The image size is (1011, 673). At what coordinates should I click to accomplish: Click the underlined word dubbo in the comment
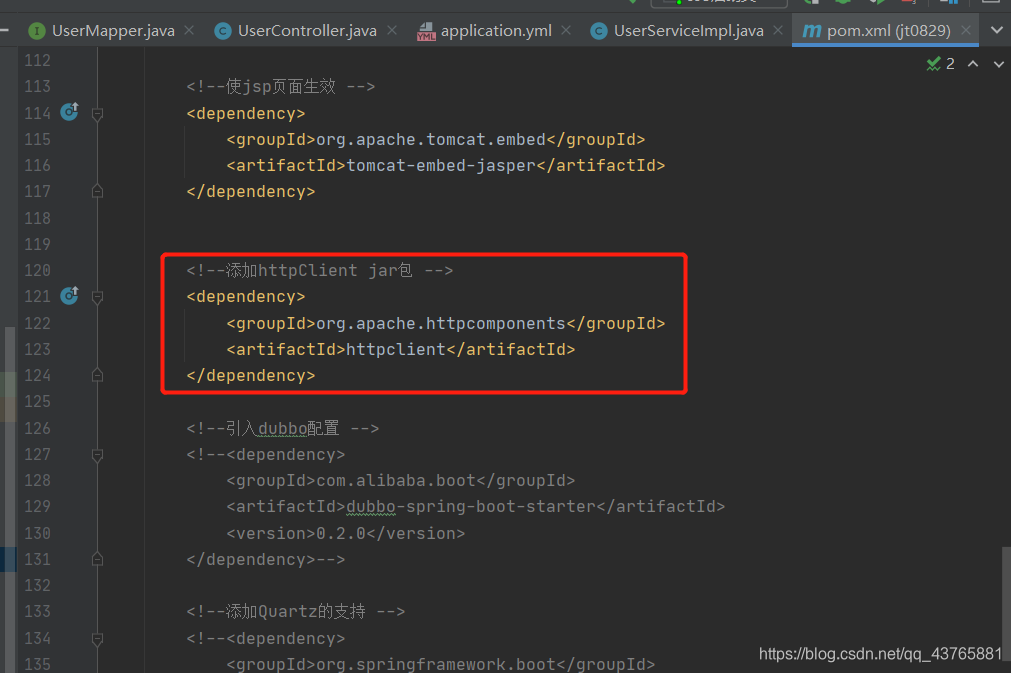(282, 429)
